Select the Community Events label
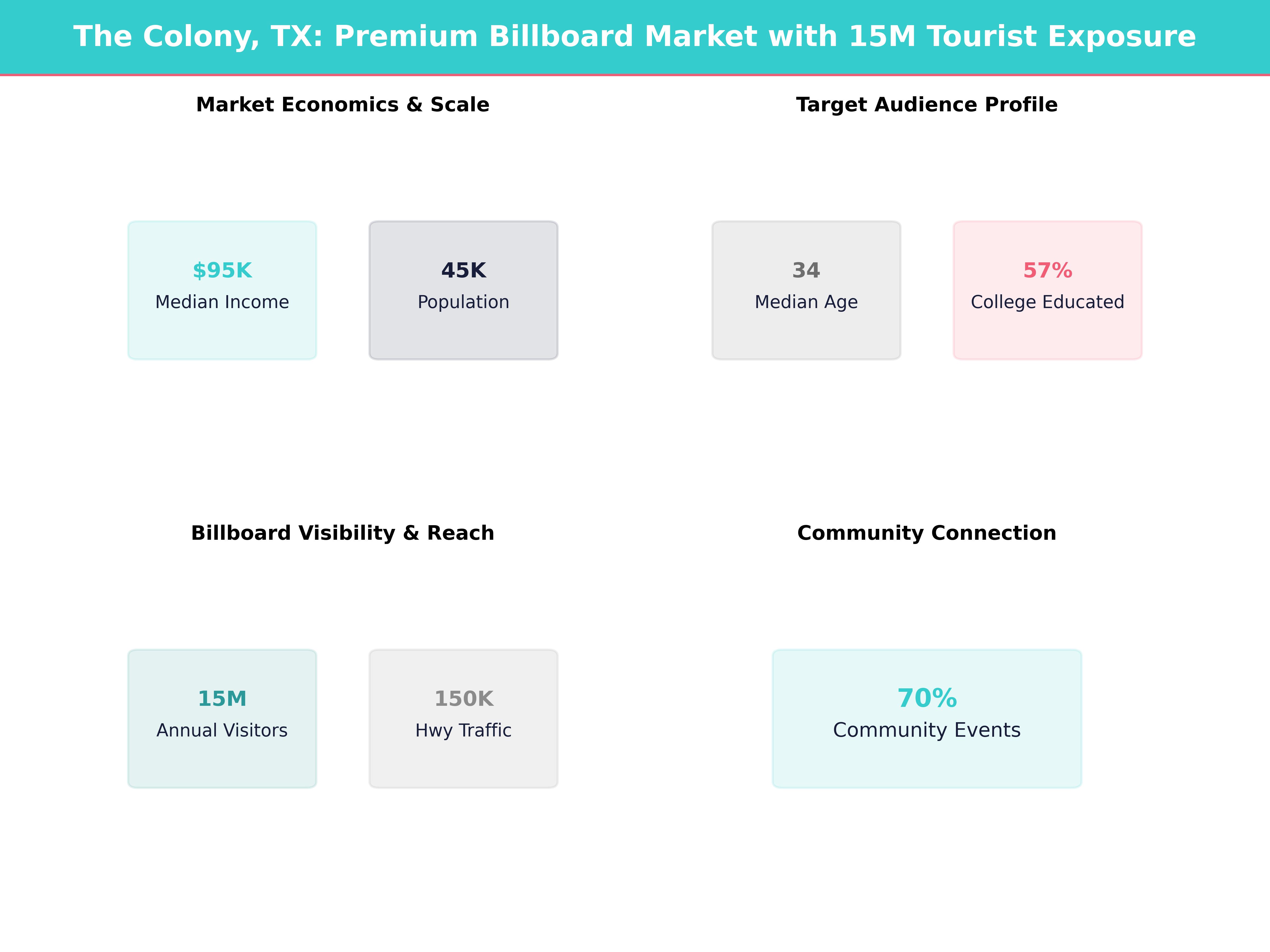Image resolution: width=1270 pixels, height=952 pixels. point(927,730)
